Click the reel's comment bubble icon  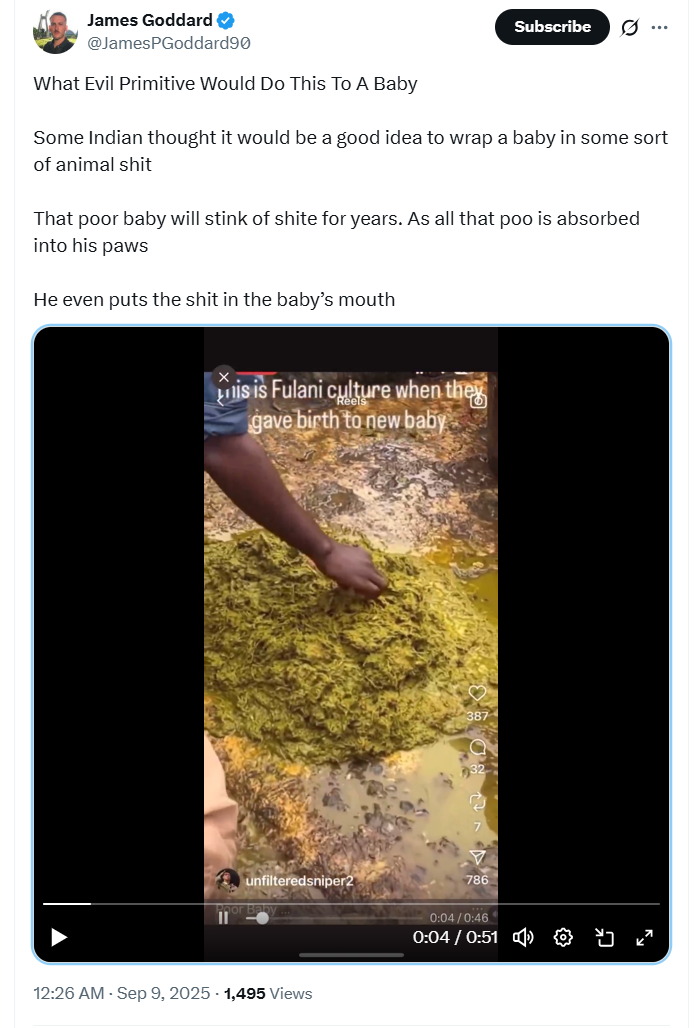tap(477, 747)
